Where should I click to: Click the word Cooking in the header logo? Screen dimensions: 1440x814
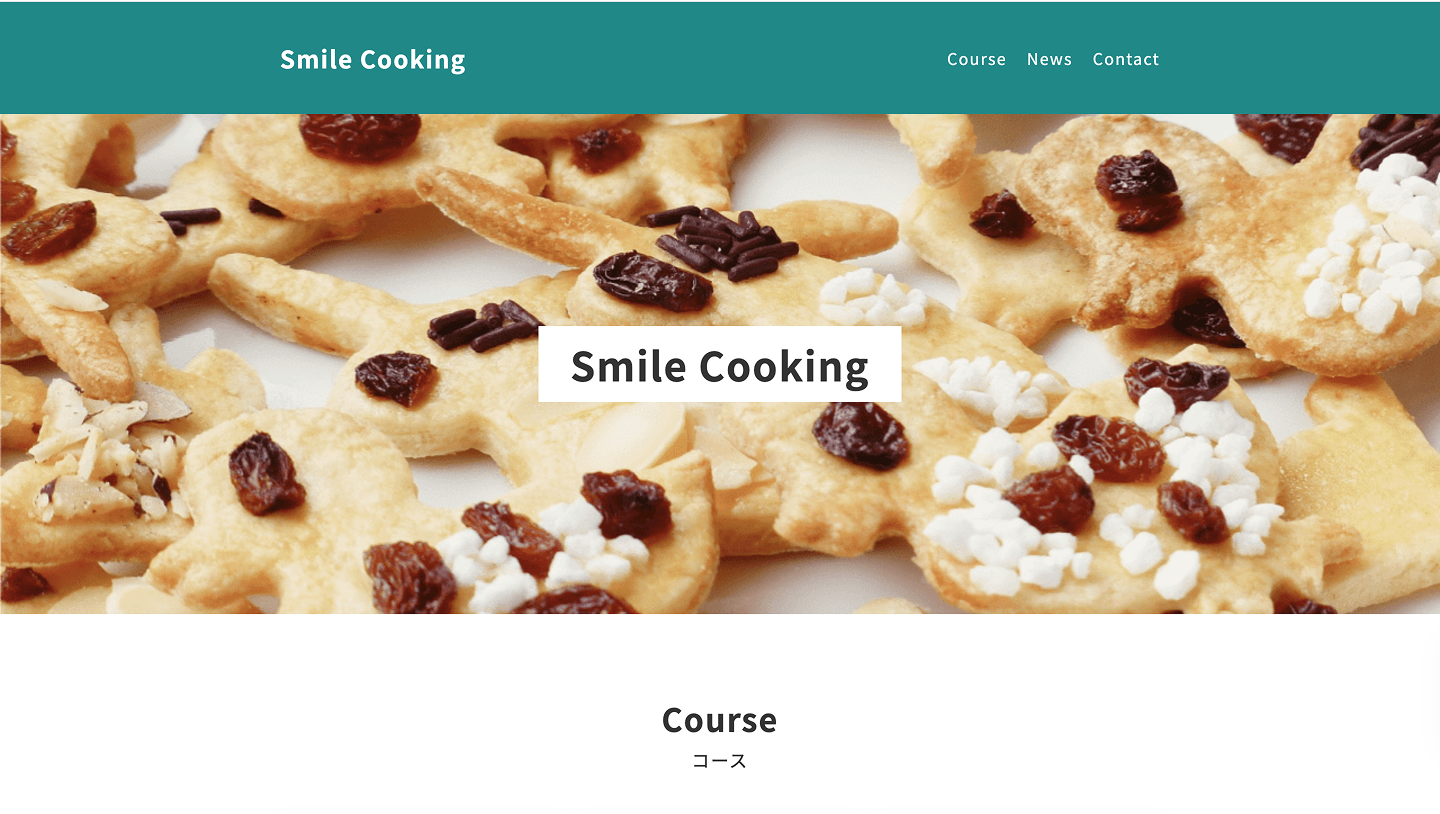(x=412, y=61)
